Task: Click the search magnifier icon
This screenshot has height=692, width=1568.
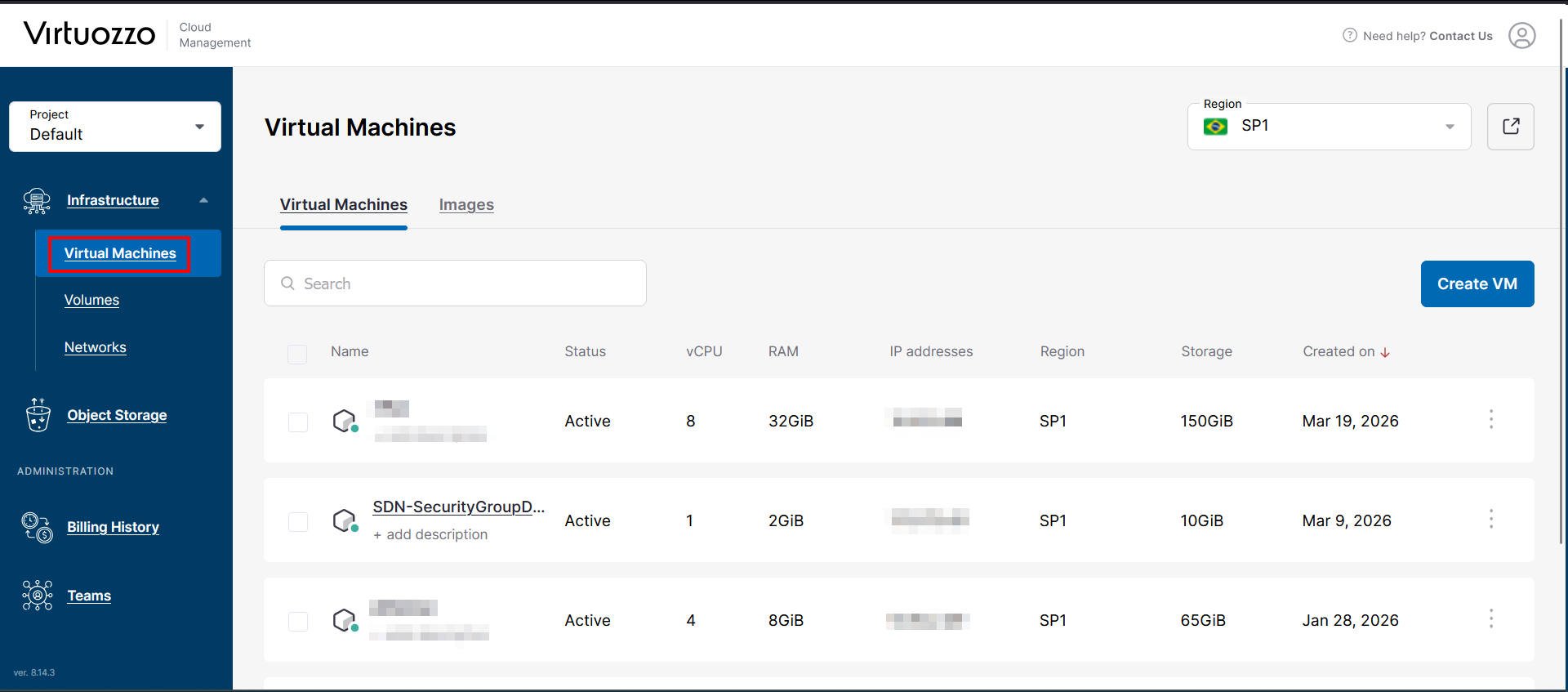Action: [287, 283]
